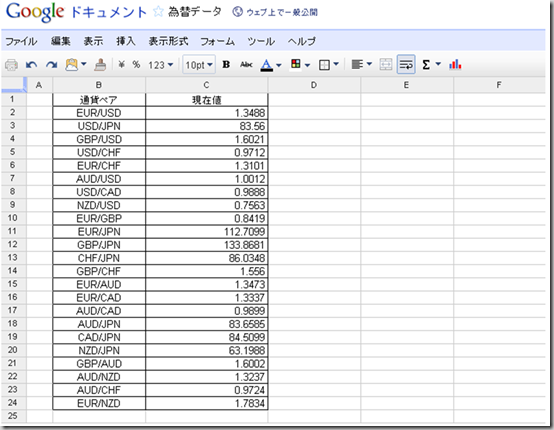Click the print icon in toolbar
Screen dimensions: 554x430
[11, 65]
